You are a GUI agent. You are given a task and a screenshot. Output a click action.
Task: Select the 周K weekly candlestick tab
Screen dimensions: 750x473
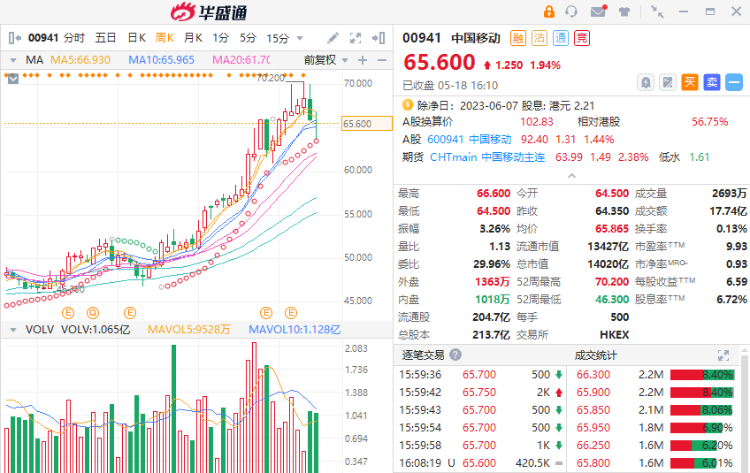[x=165, y=38]
